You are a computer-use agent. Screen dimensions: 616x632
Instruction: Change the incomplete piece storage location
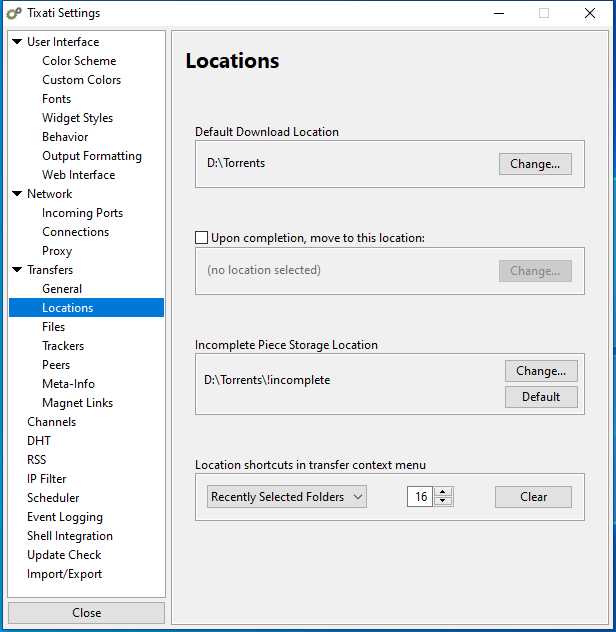(x=541, y=370)
